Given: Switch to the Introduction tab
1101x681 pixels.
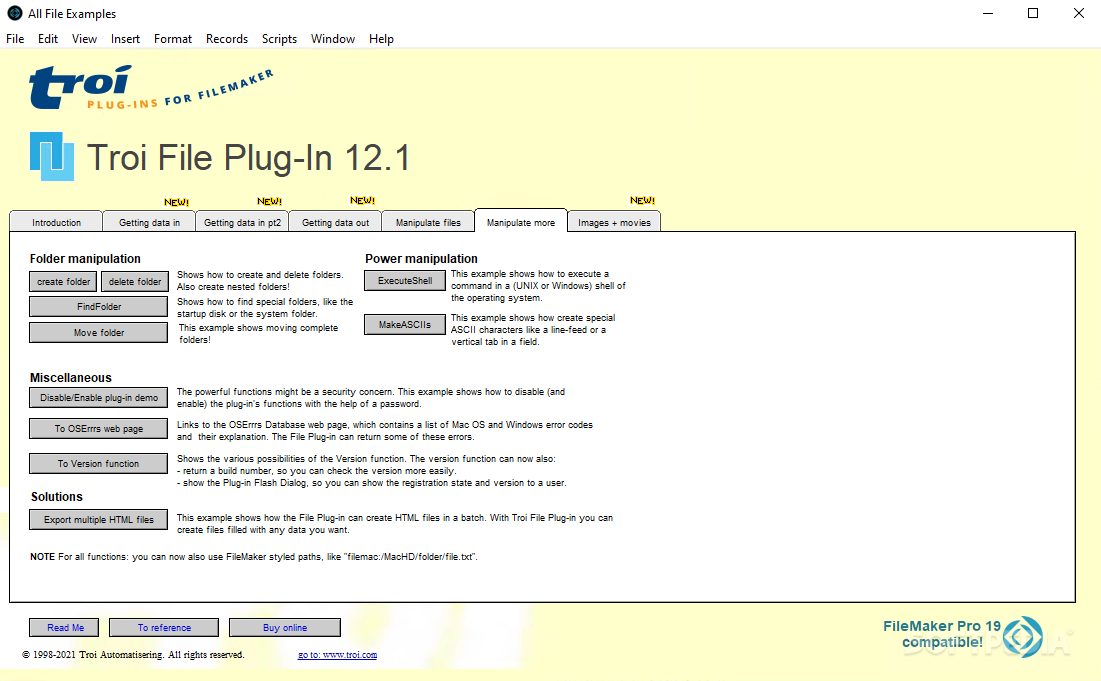Looking at the screenshot, I should click(56, 222).
